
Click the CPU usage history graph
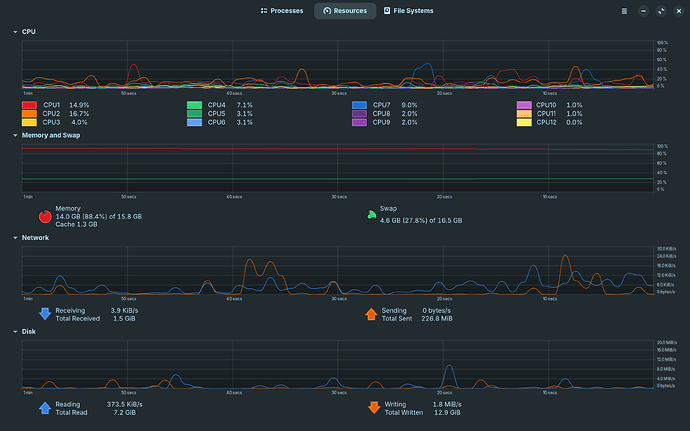coord(338,64)
